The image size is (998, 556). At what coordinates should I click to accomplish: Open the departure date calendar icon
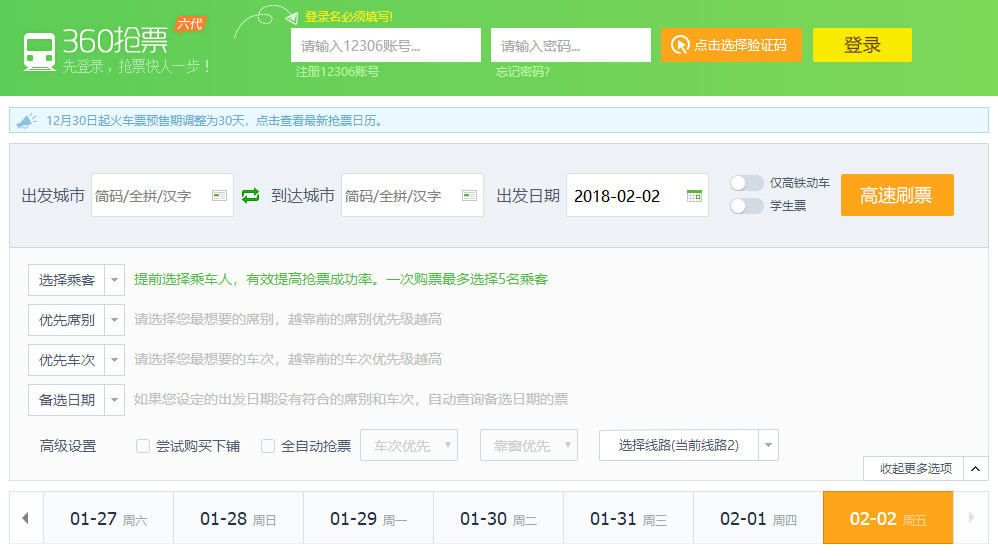(x=694, y=196)
